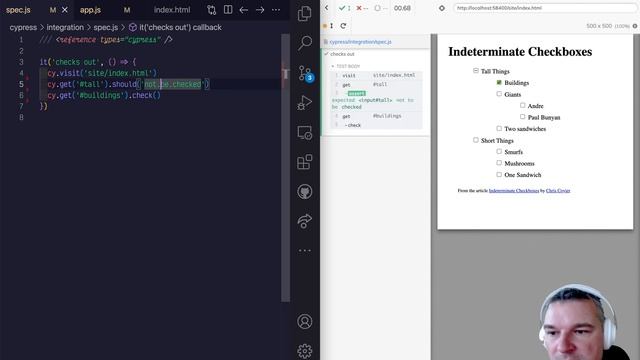The height and width of the screenshot is (360, 640).
Task: Check the Andre checkbox
Action: coord(522,105)
